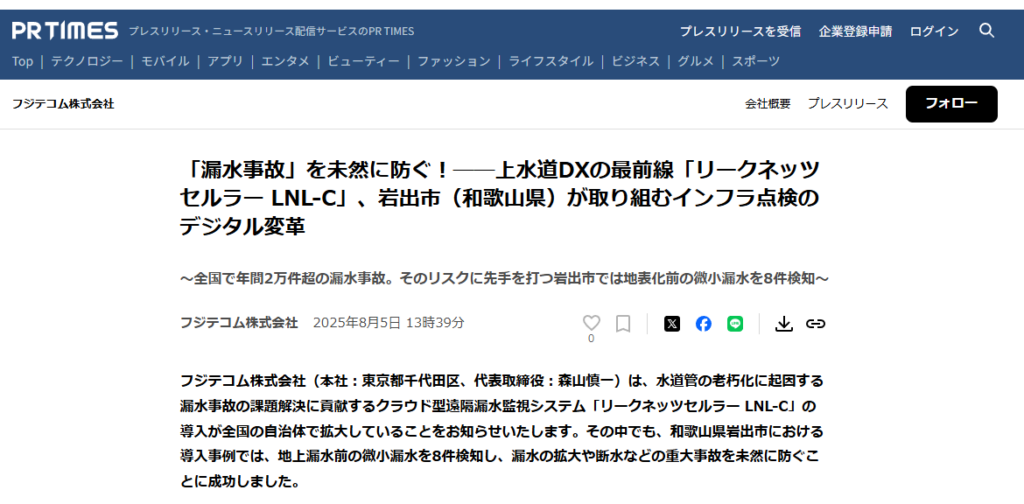Download the press release via download icon
This screenshot has width=1024, height=504.
[x=784, y=323]
